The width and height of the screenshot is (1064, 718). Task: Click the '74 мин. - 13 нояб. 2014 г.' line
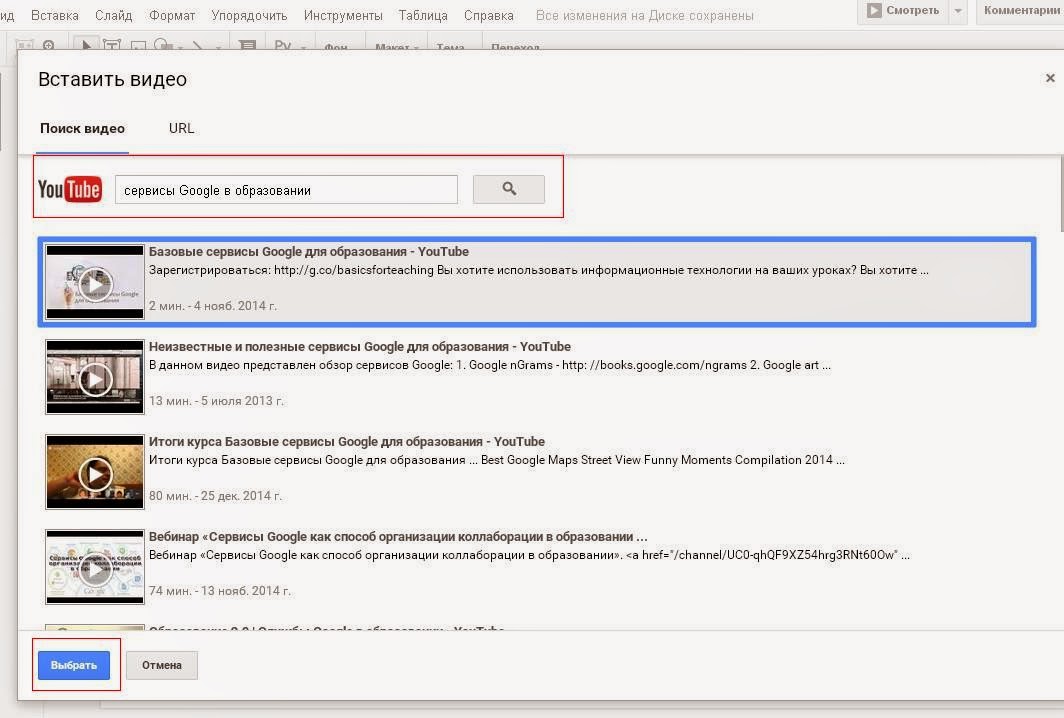click(220, 591)
